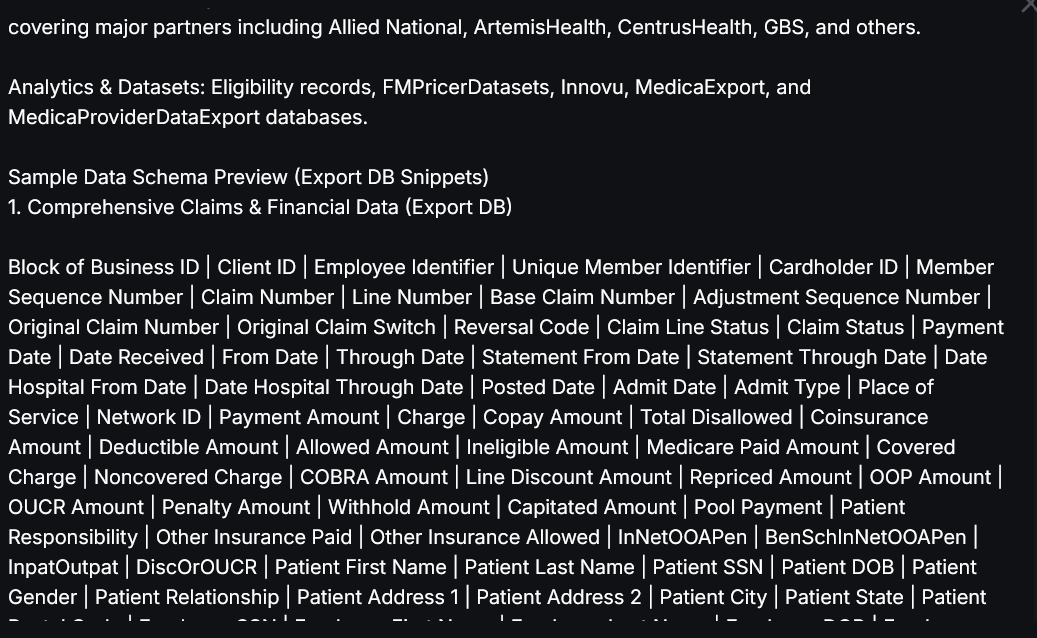This screenshot has height=638, width=1037.
Task: Click the 'Medicare Paid Amount' field name
Action: pyautogui.click(x=753, y=447)
